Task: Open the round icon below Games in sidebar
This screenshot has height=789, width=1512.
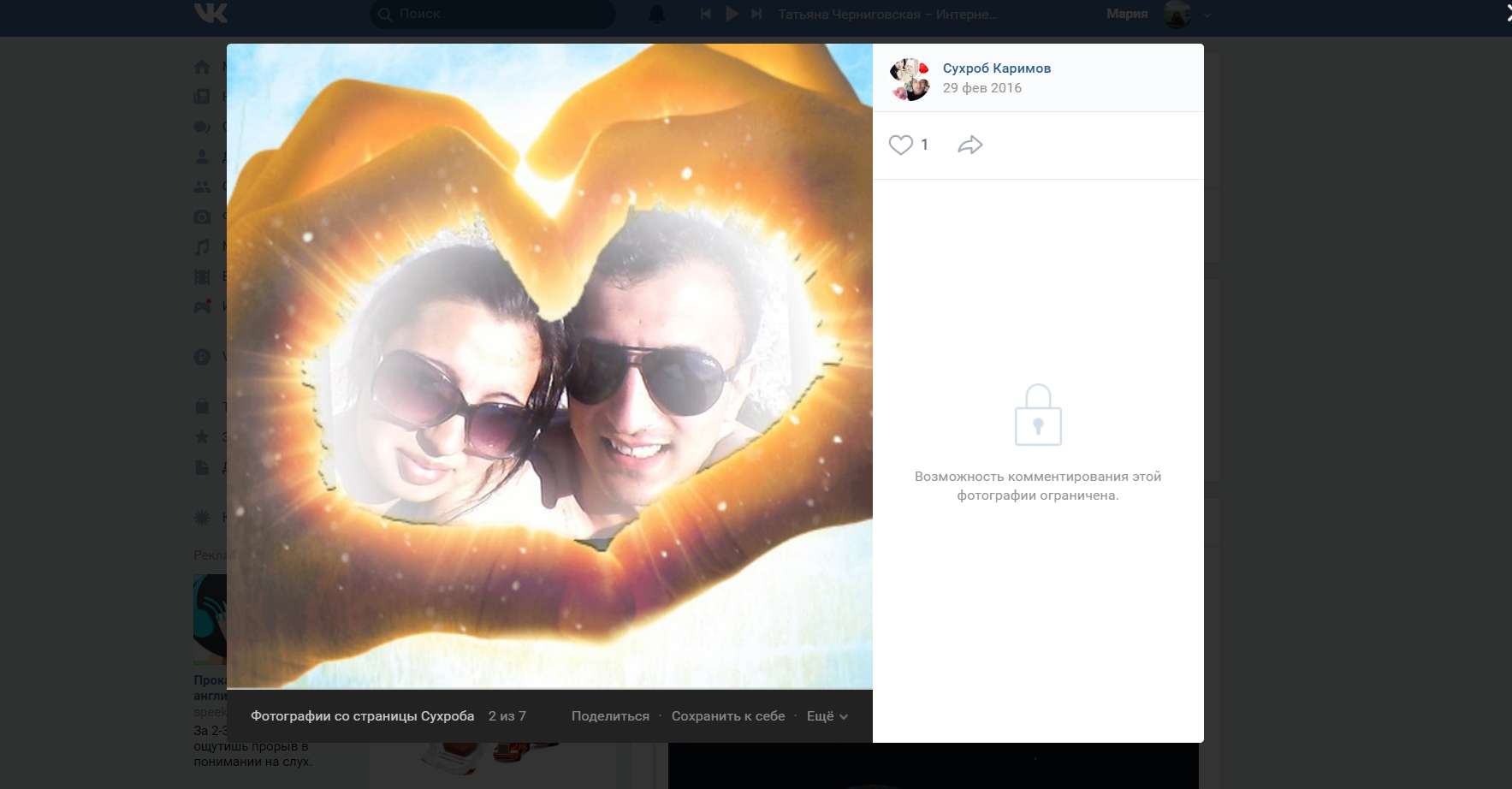Action: click(x=202, y=357)
